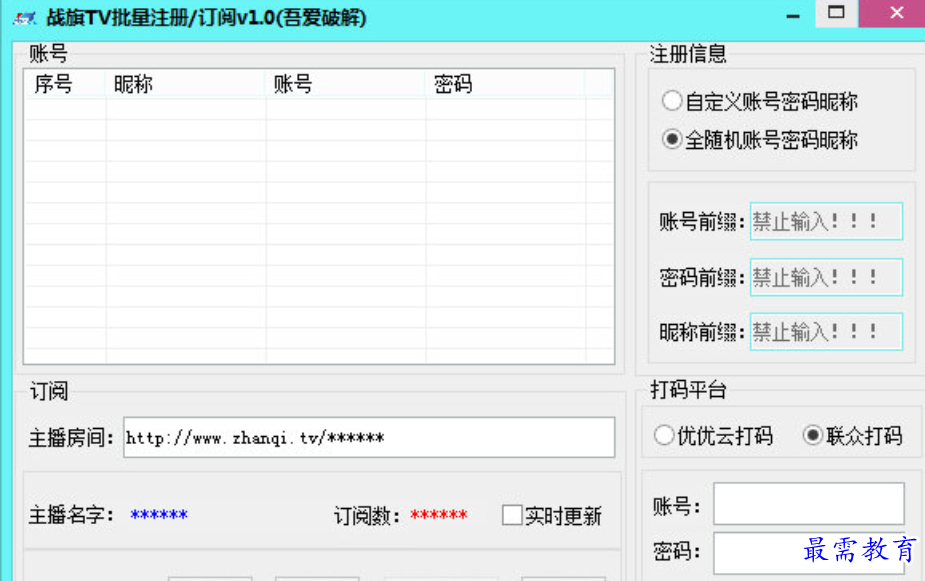Click the 打码平台 密码 input field
925x581 pixels.
click(809, 553)
